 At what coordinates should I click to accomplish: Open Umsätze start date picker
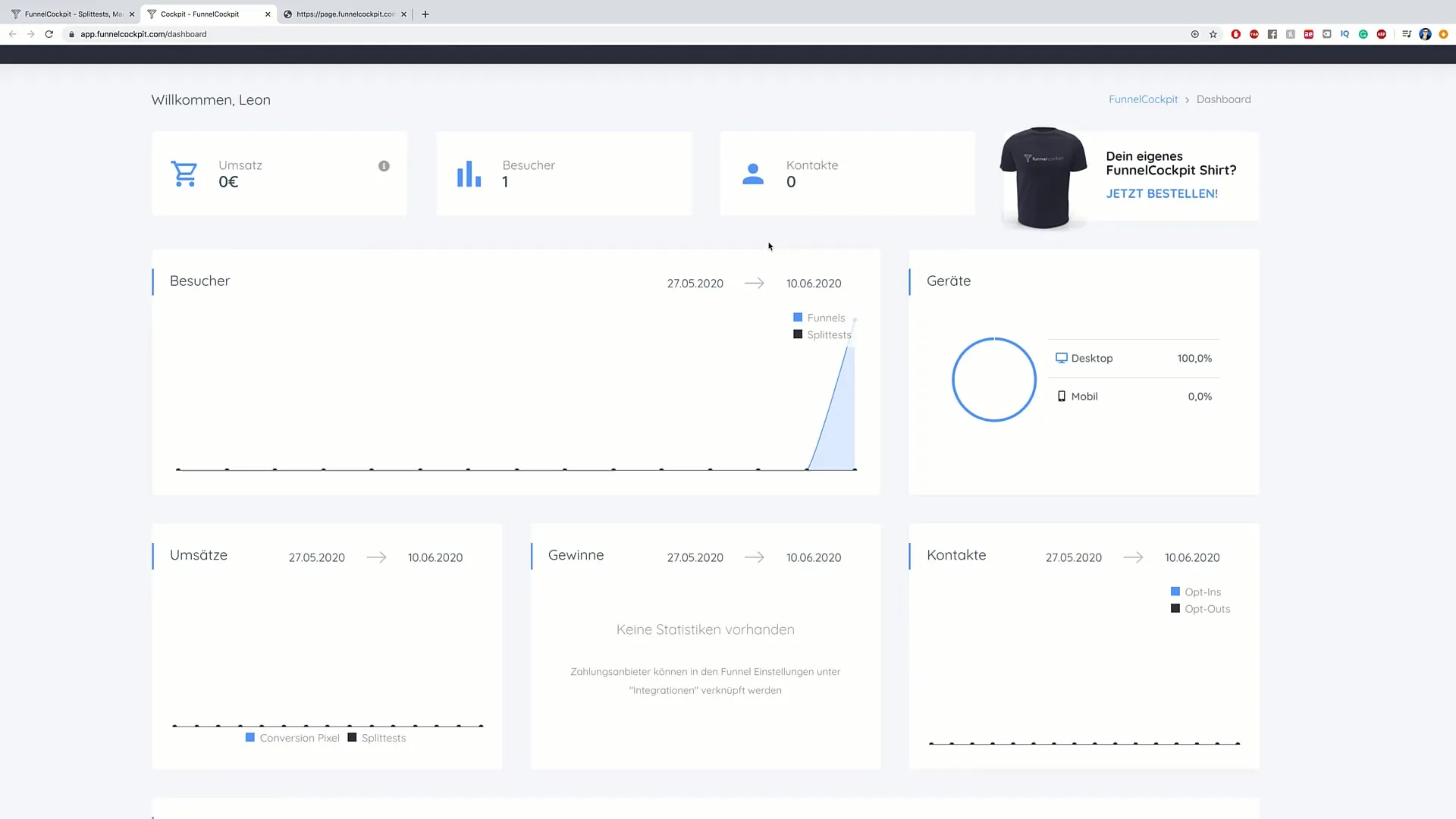317,557
